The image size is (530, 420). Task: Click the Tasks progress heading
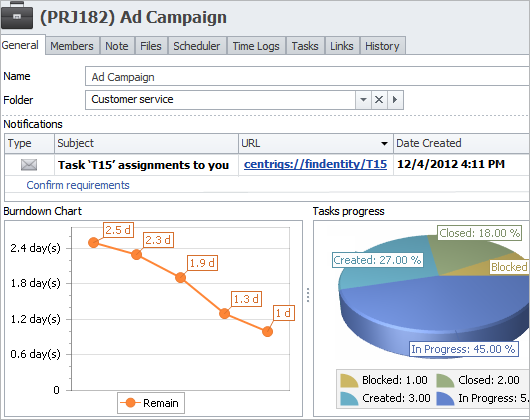[348, 212]
